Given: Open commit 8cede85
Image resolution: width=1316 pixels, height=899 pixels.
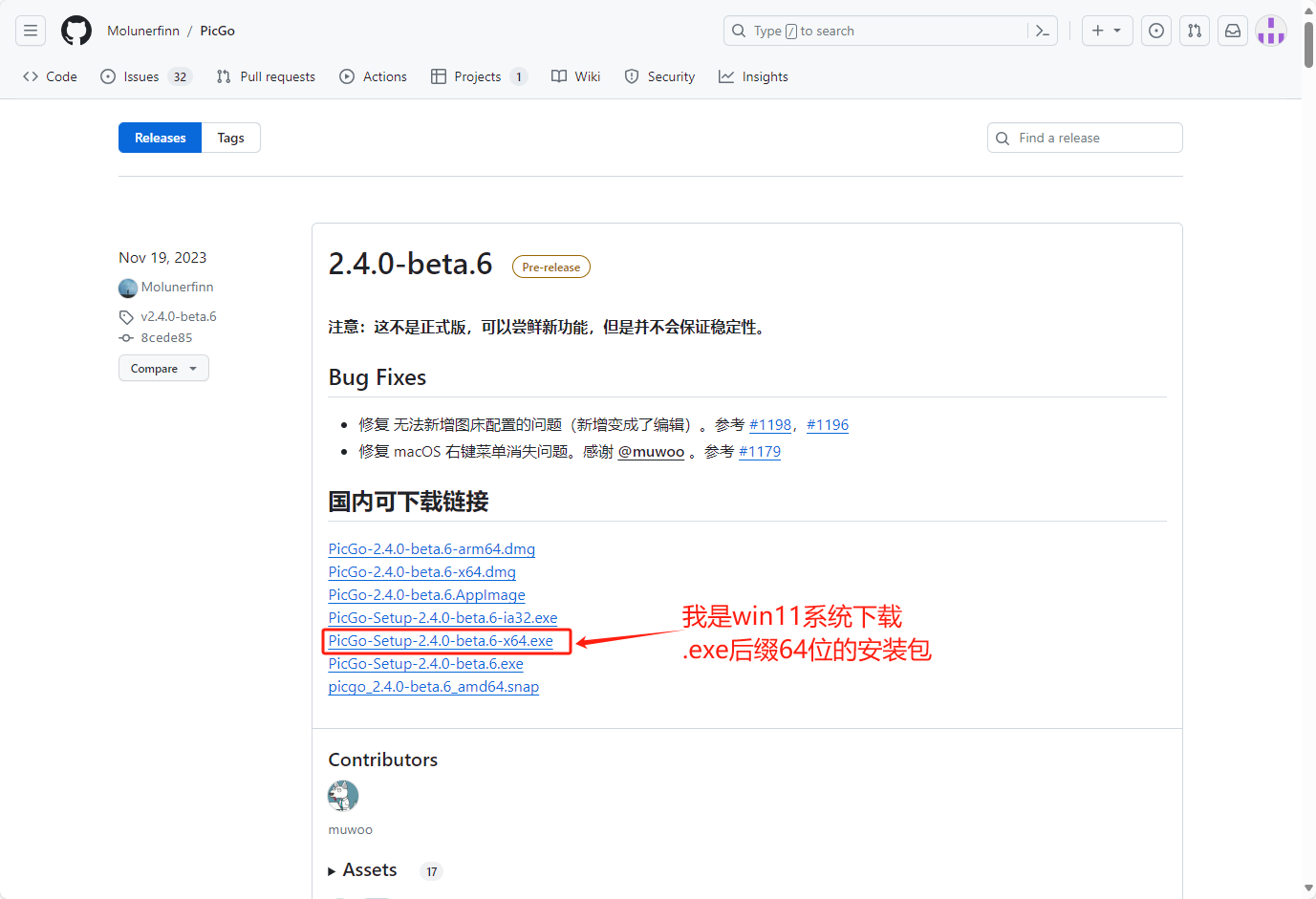Looking at the screenshot, I should pos(166,337).
